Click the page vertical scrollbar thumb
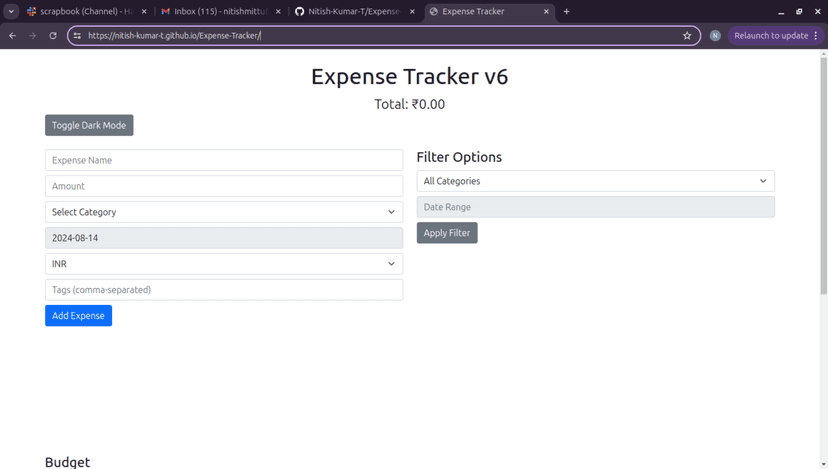This screenshot has width=828, height=469. [x=823, y=176]
